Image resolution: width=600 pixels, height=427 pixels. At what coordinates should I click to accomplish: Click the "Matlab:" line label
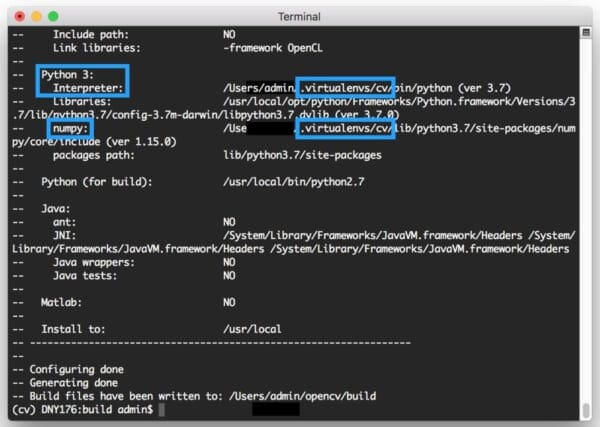pos(61,302)
